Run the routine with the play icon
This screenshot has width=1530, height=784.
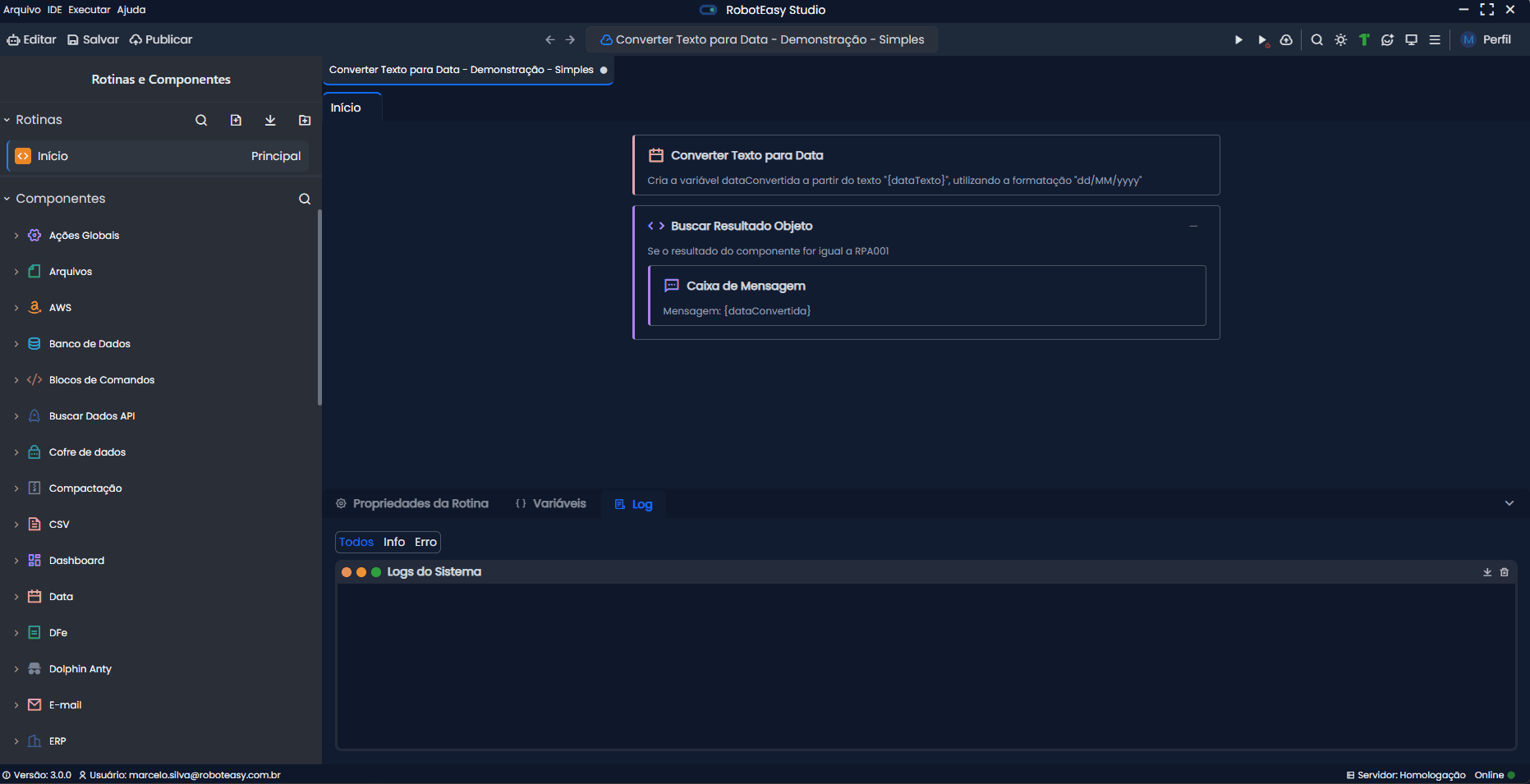click(1238, 40)
